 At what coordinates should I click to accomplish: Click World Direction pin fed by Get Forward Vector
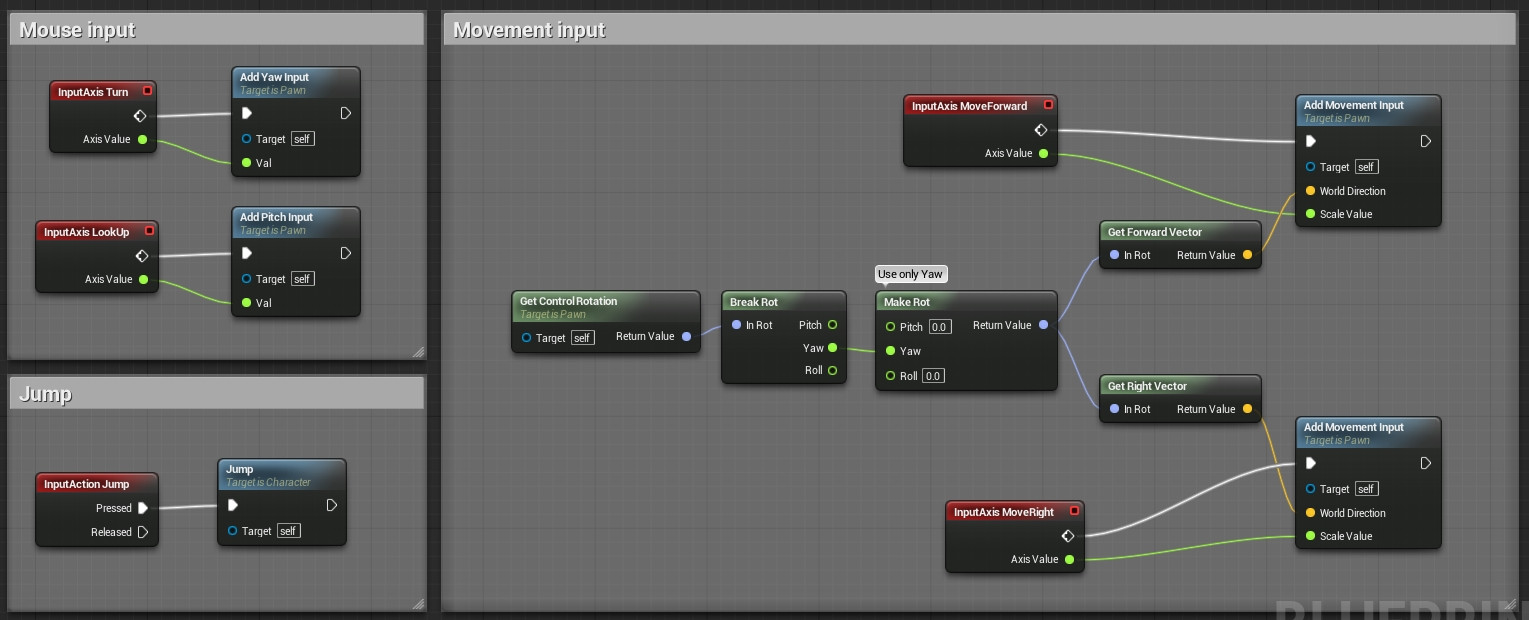click(x=1310, y=191)
